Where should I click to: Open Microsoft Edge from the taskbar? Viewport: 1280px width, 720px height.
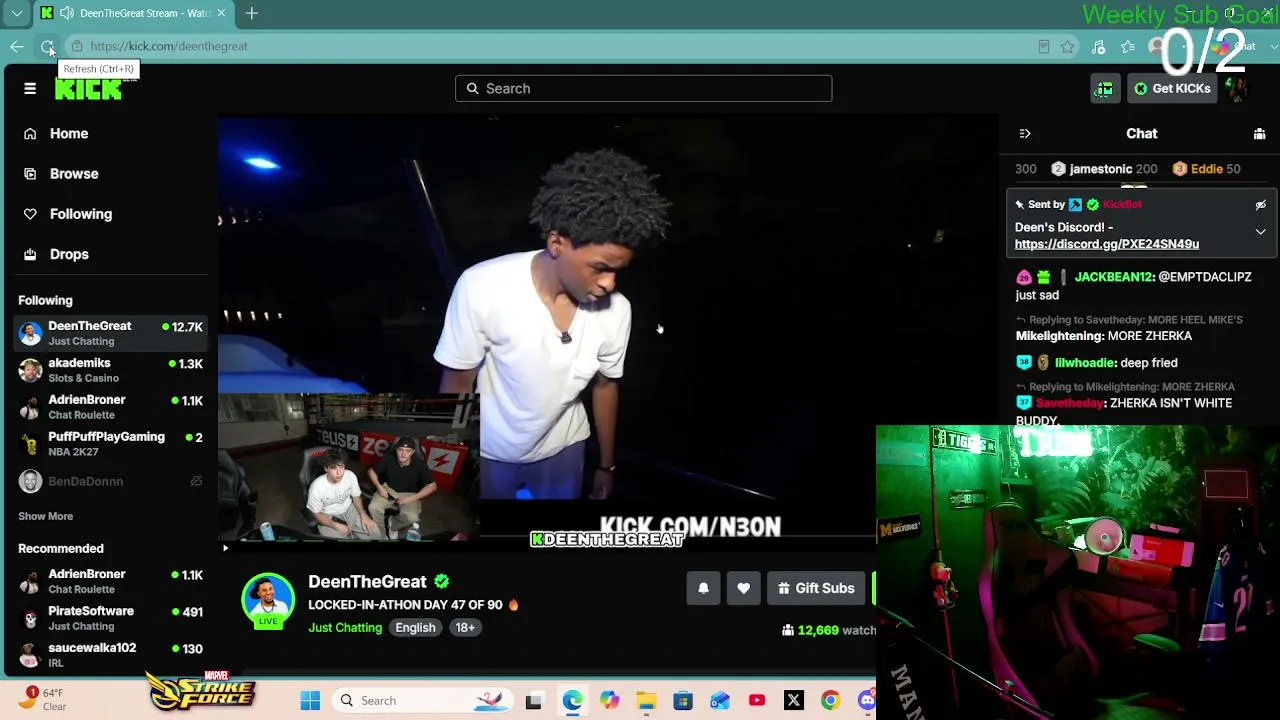click(572, 701)
